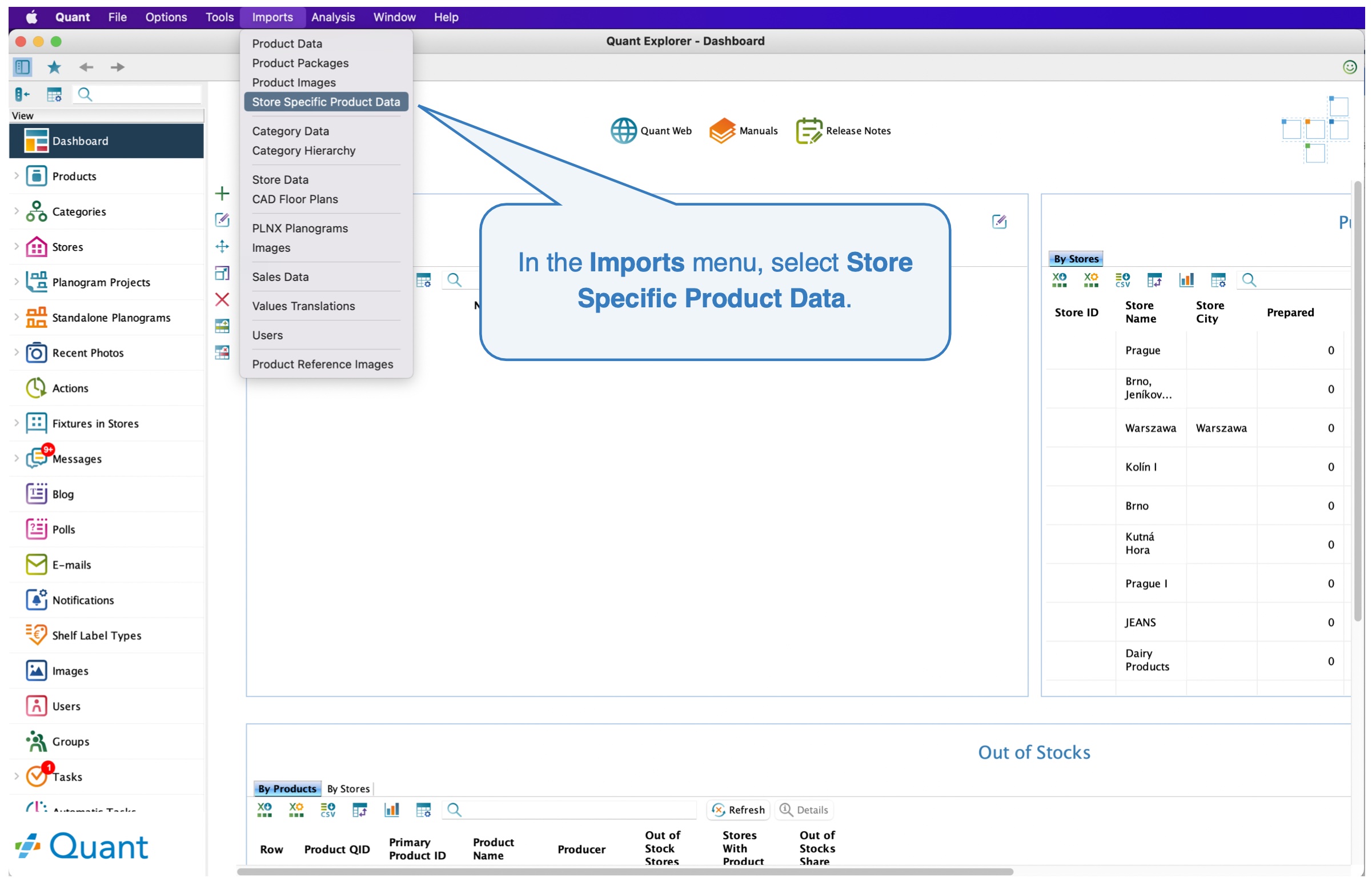Open the Manuals link

coord(743,131)
